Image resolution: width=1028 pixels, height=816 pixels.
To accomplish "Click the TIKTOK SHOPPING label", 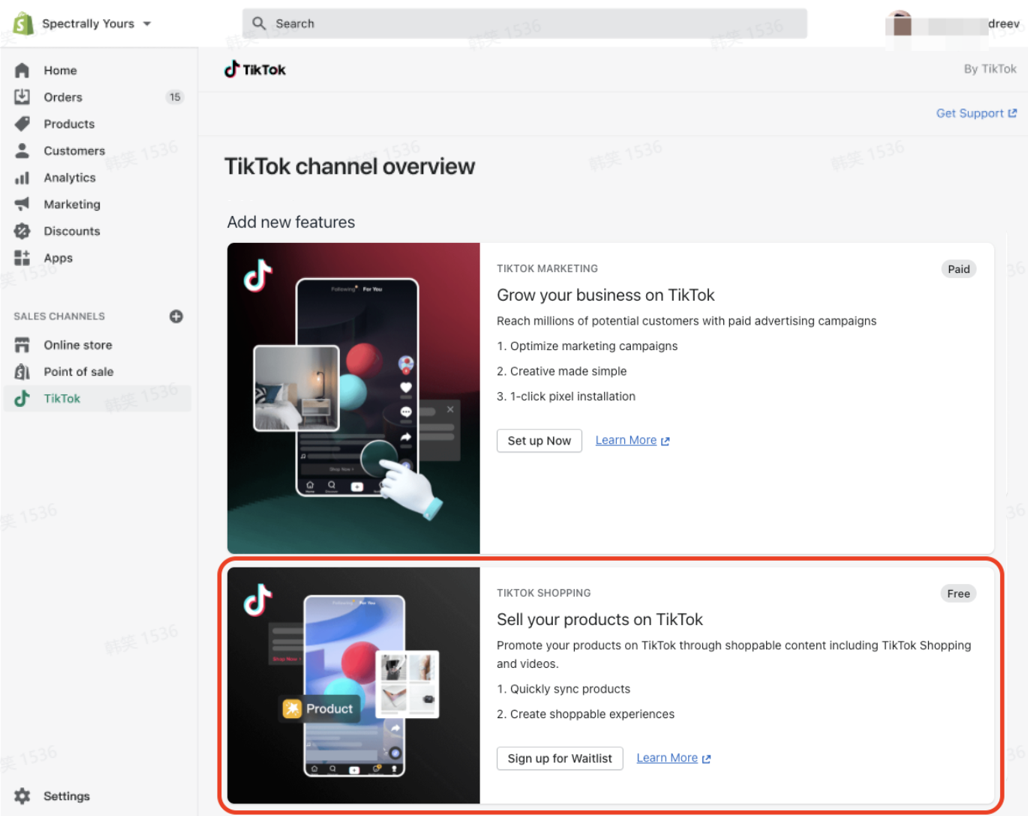I will 544,593.
